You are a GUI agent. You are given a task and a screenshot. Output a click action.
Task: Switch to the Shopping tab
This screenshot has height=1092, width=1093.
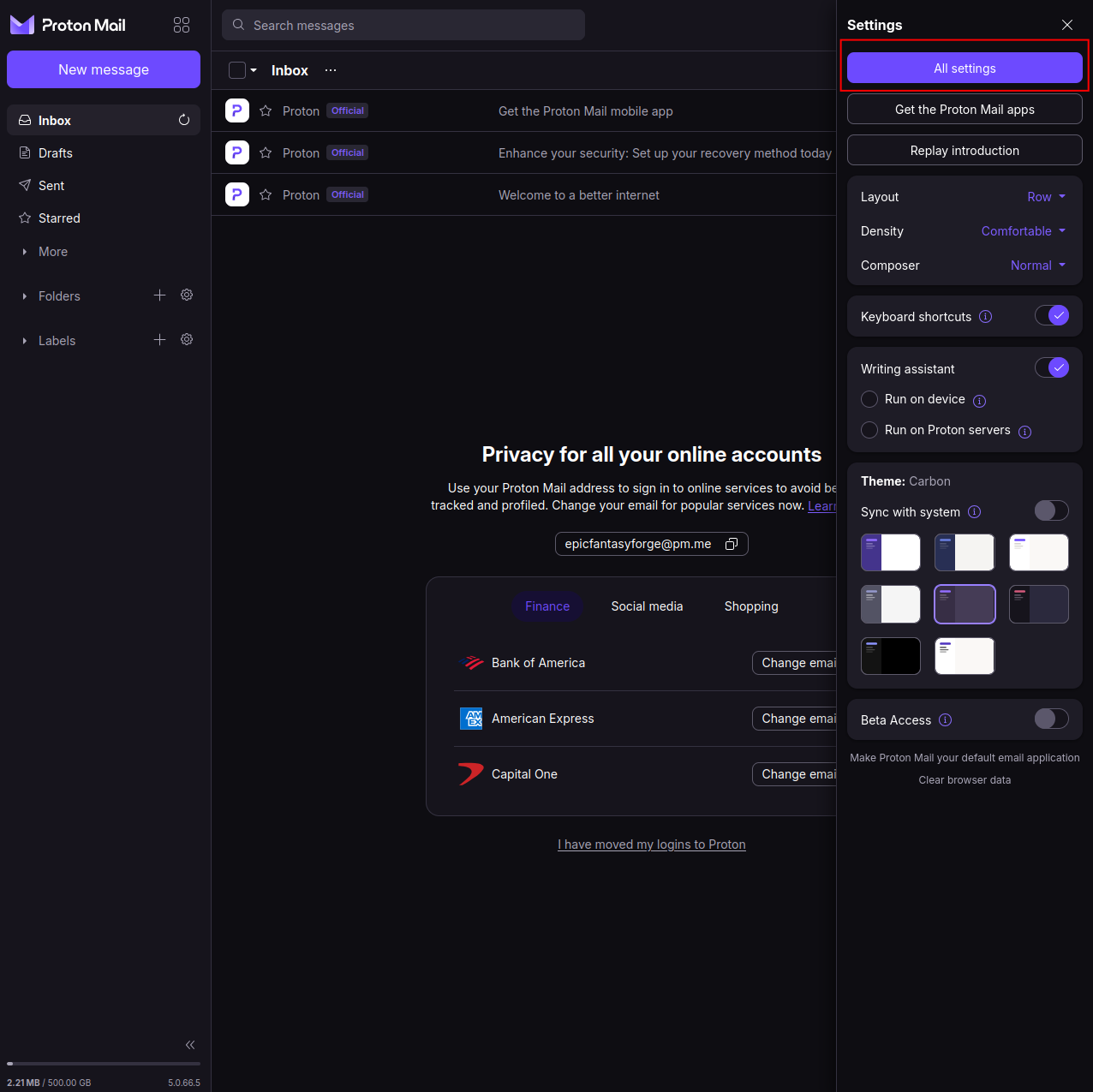click(751, 606)
